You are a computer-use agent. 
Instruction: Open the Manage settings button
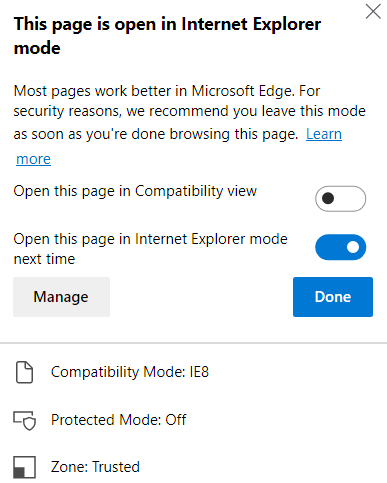click(x=61, y=297)
